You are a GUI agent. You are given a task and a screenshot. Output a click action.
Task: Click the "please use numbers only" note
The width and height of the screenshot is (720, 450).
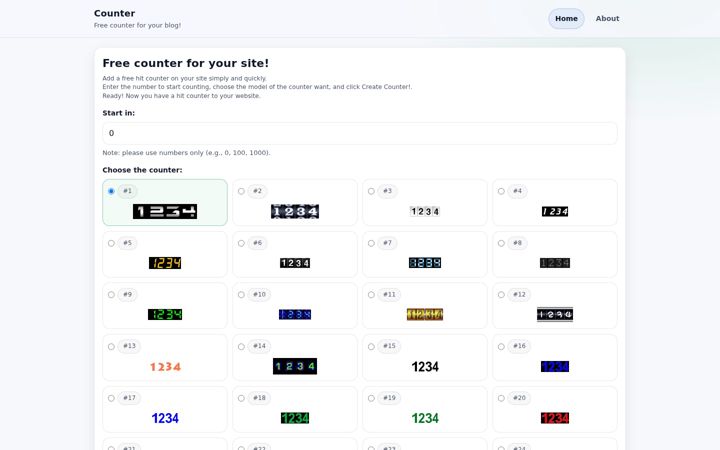(186, 152)
